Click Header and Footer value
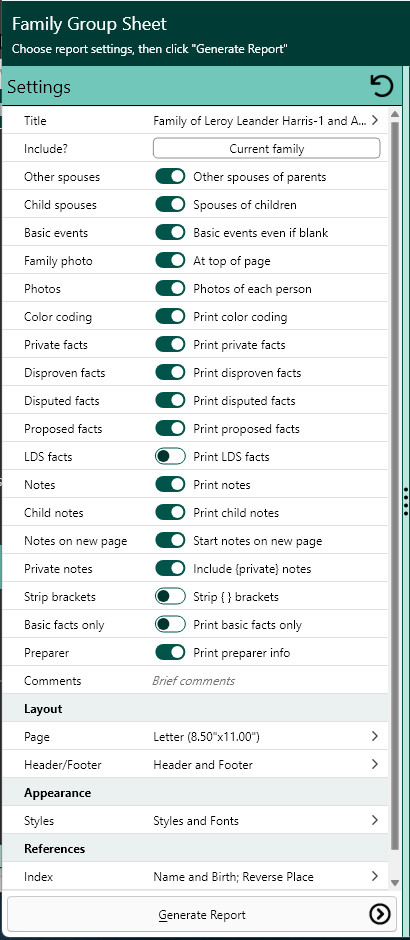Screen dimensions: 410x940 [203, 764]
